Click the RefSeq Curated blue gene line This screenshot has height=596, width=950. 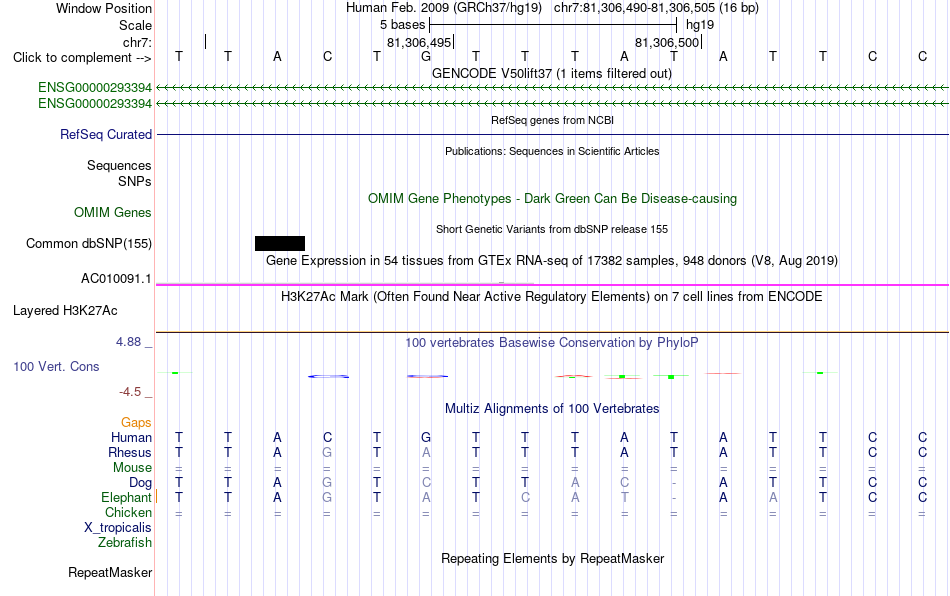[552, 134]
